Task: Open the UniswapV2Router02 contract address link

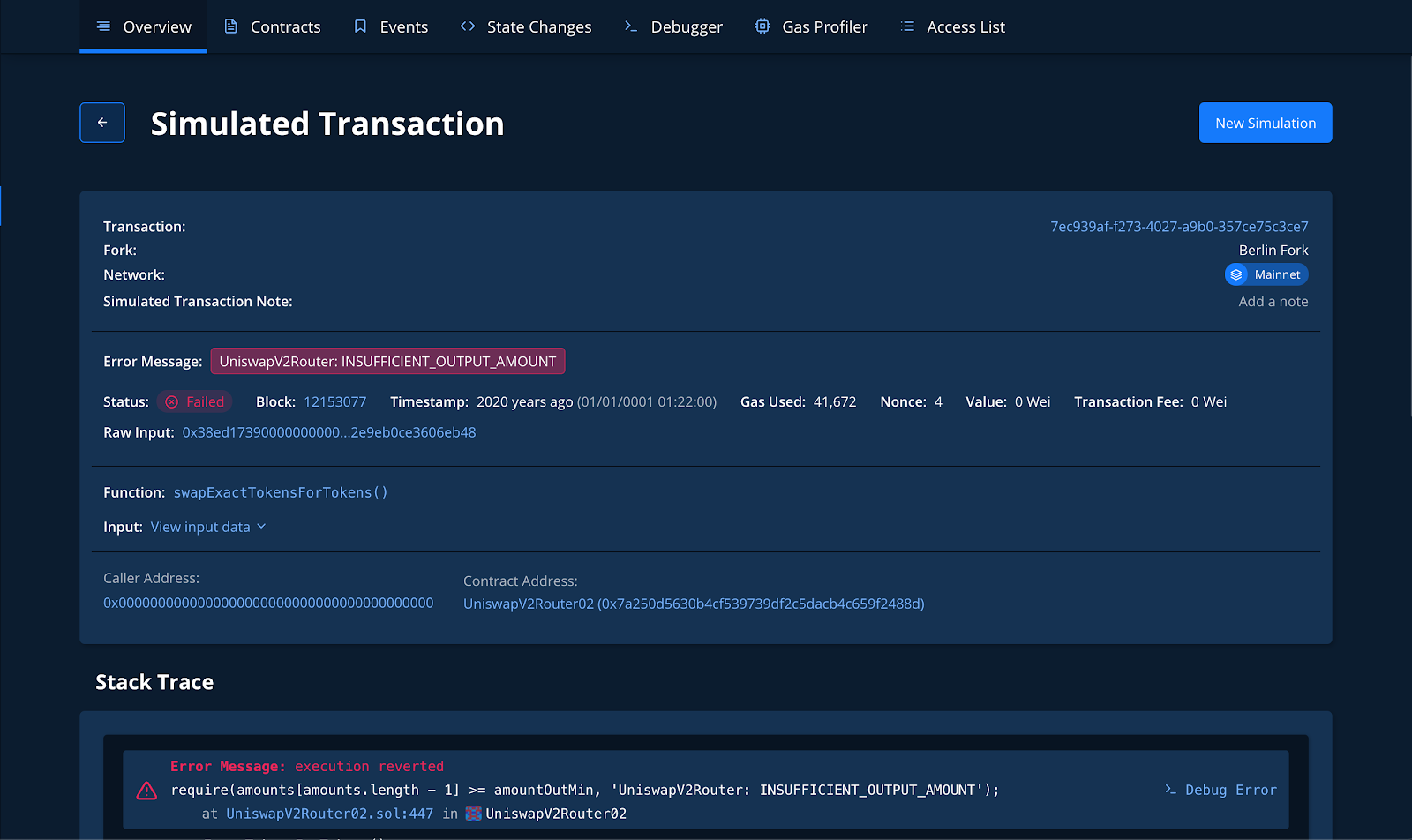Action: 694,604
